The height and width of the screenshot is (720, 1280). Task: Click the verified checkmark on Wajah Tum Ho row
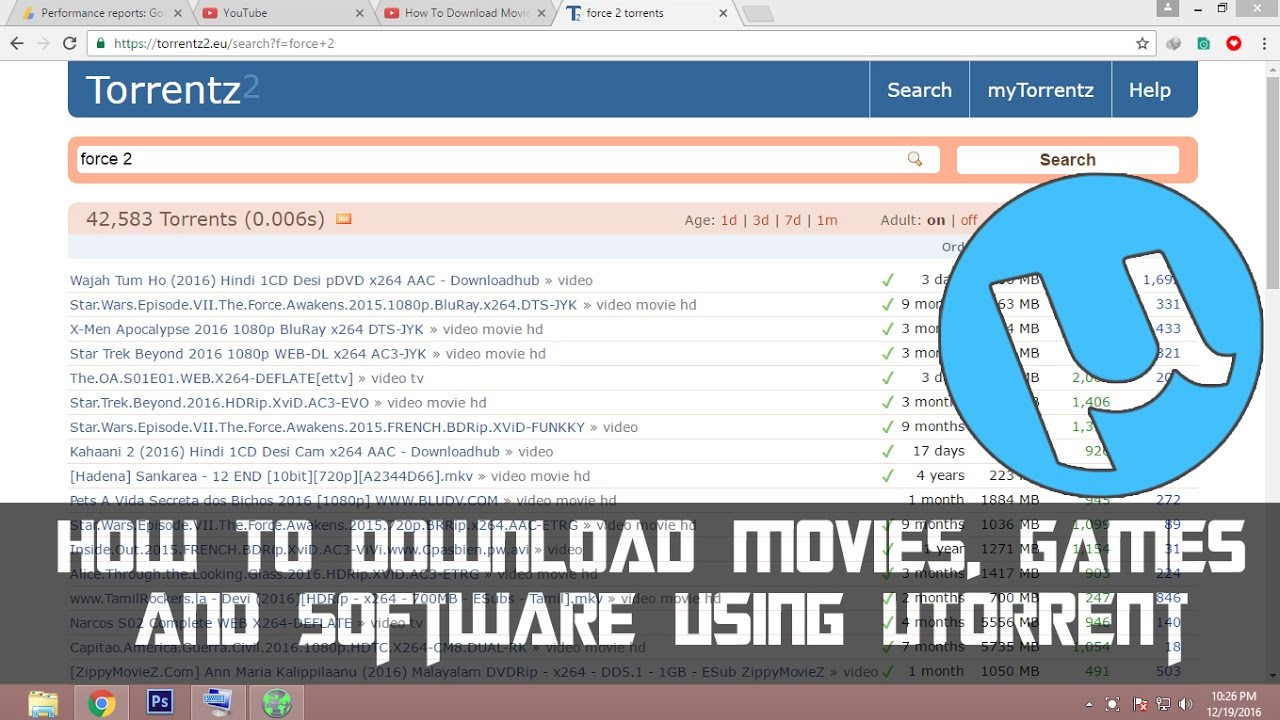pos(887,280)
